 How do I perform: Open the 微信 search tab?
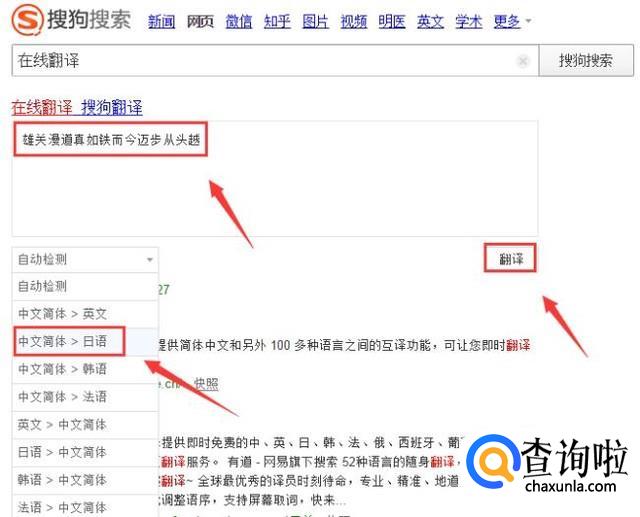click(x=239, y=22)
